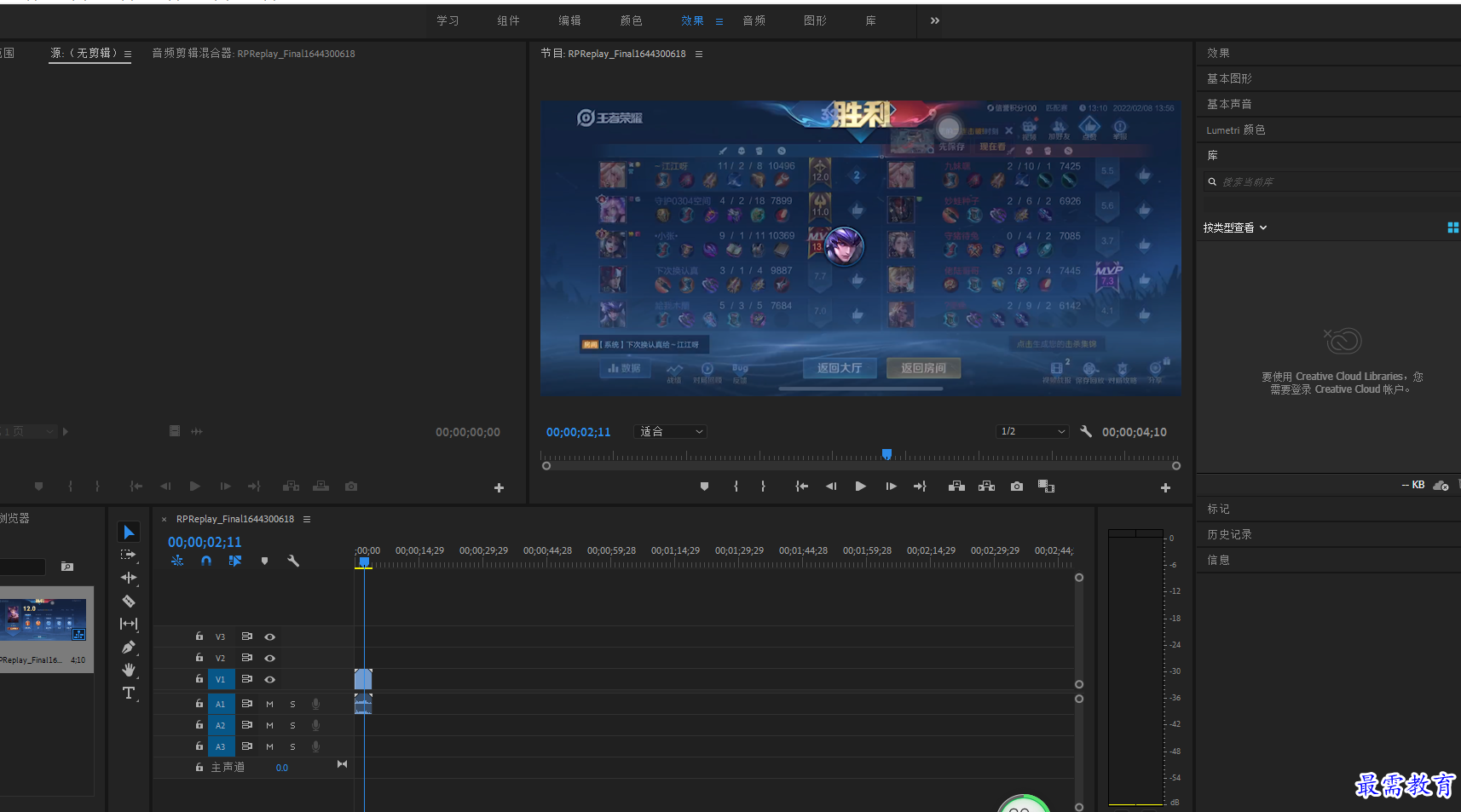Image resolution: width=1461 pixels, height=812 pixels.
Task: Open playback resolution dropdown 1/2
Action: (x=1032, y=431)
